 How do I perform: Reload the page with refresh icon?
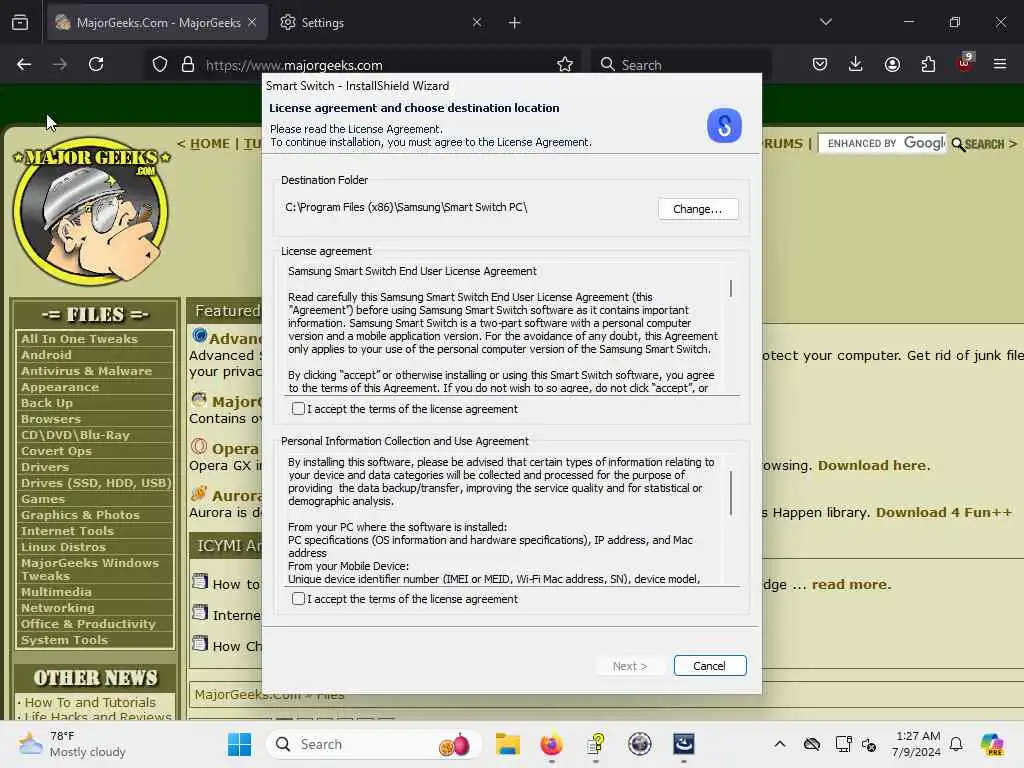96,64
